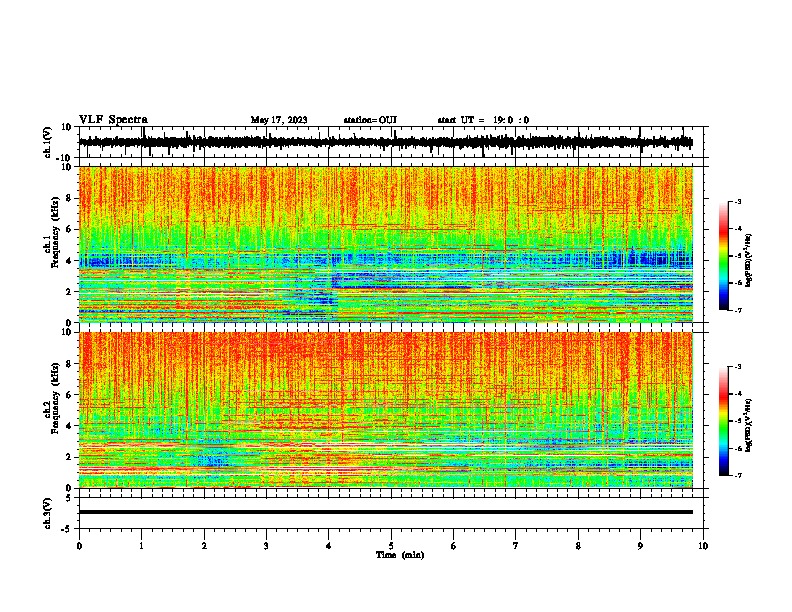
Task: Click time axis tick label '10'
Action: point(703,546)
